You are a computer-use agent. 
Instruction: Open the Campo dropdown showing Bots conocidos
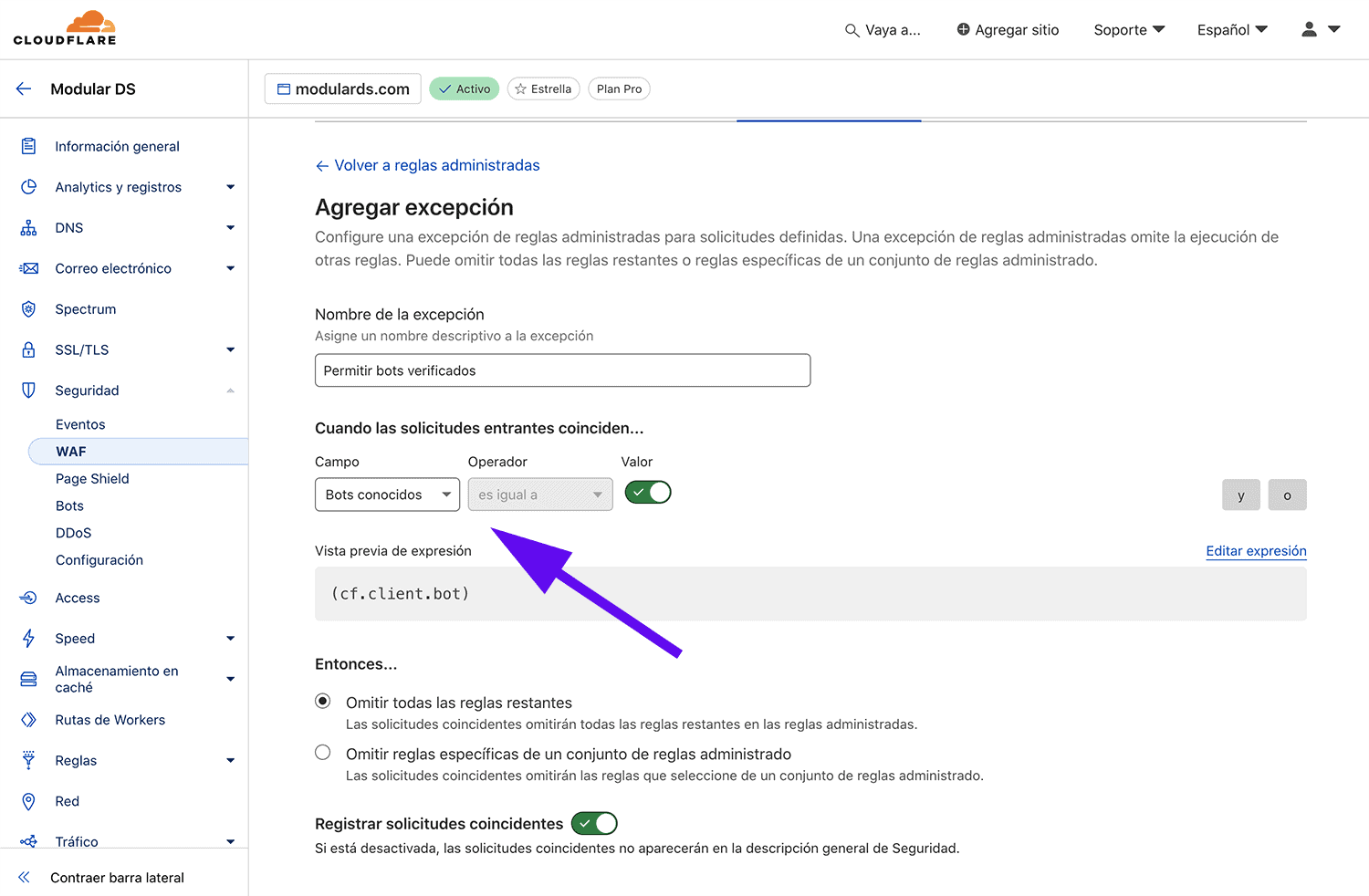coord(387,495)
